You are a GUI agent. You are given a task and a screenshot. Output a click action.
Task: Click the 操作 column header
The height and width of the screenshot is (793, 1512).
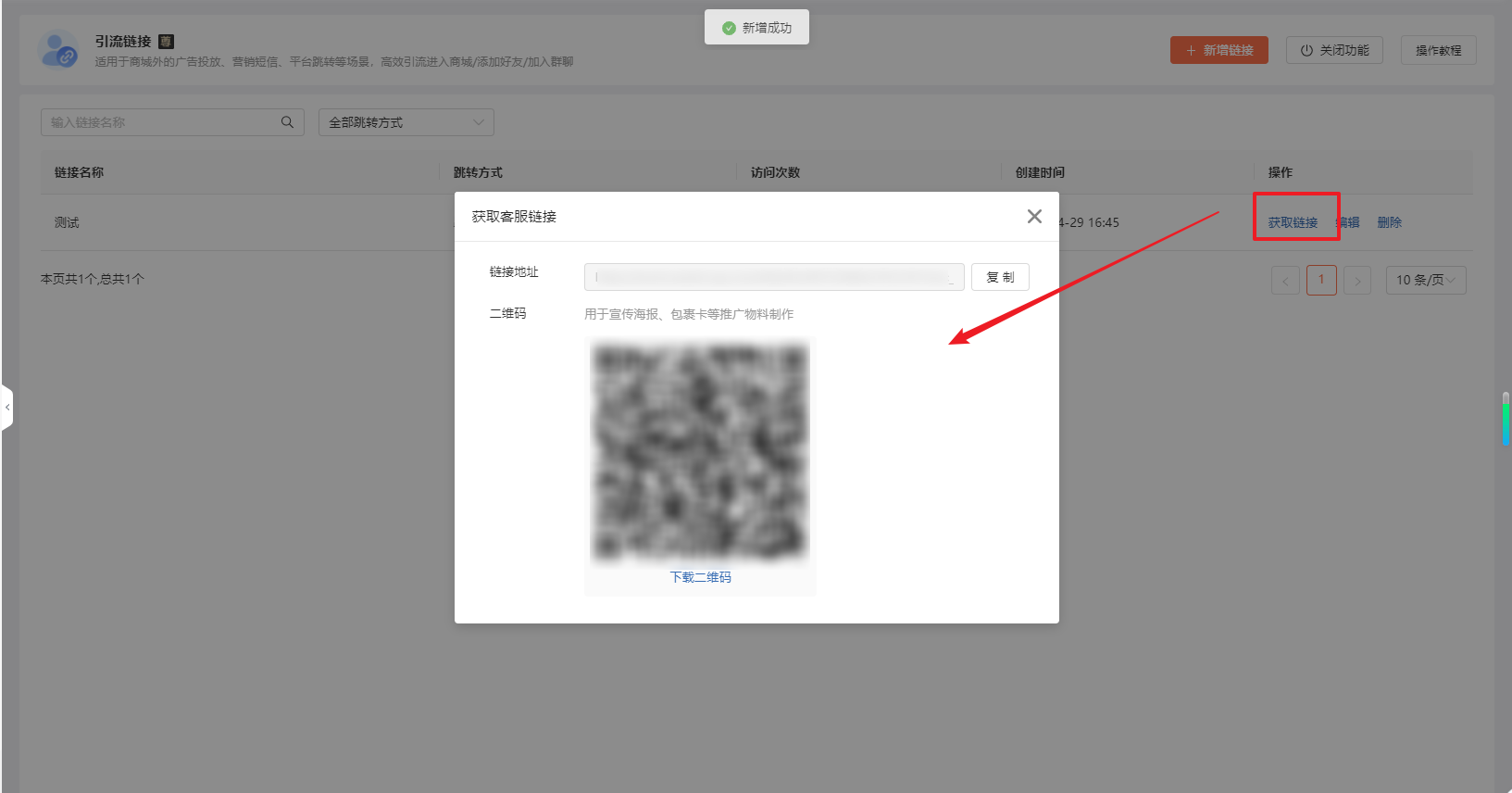tap(1280, 172)
